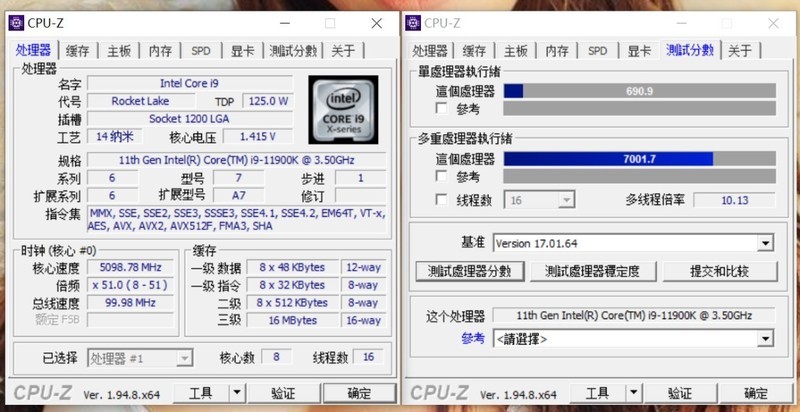
Task: Open the 缓存 tab in left window
Action: point(78,51)
